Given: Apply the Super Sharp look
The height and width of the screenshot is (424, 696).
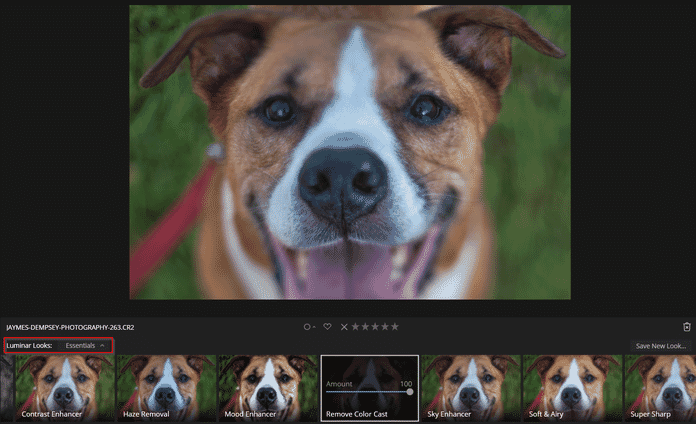Looking at the screenshot, I should coord(660,388).
